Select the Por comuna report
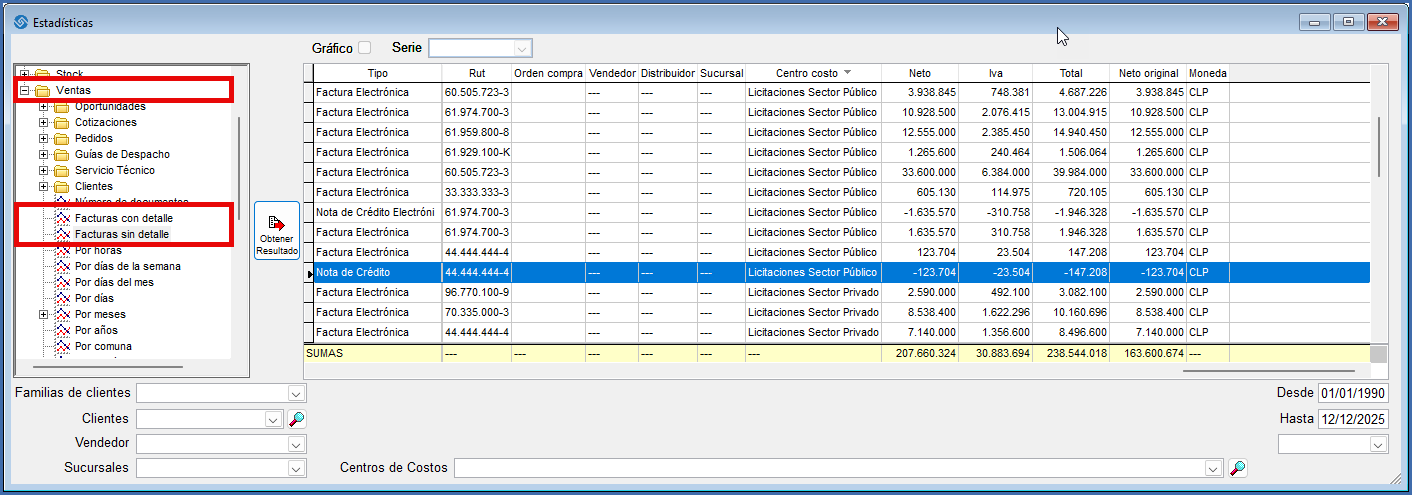The image size is (1412, 495). (103, 346)
